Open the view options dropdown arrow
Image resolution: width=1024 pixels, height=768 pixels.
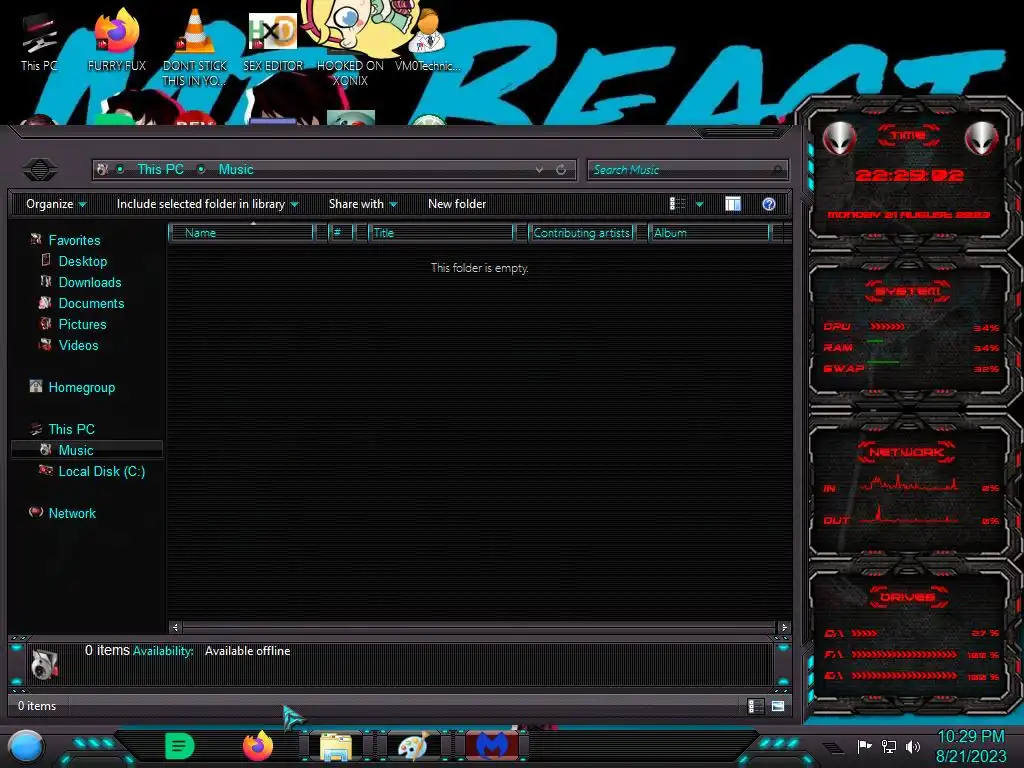point(699,204)
